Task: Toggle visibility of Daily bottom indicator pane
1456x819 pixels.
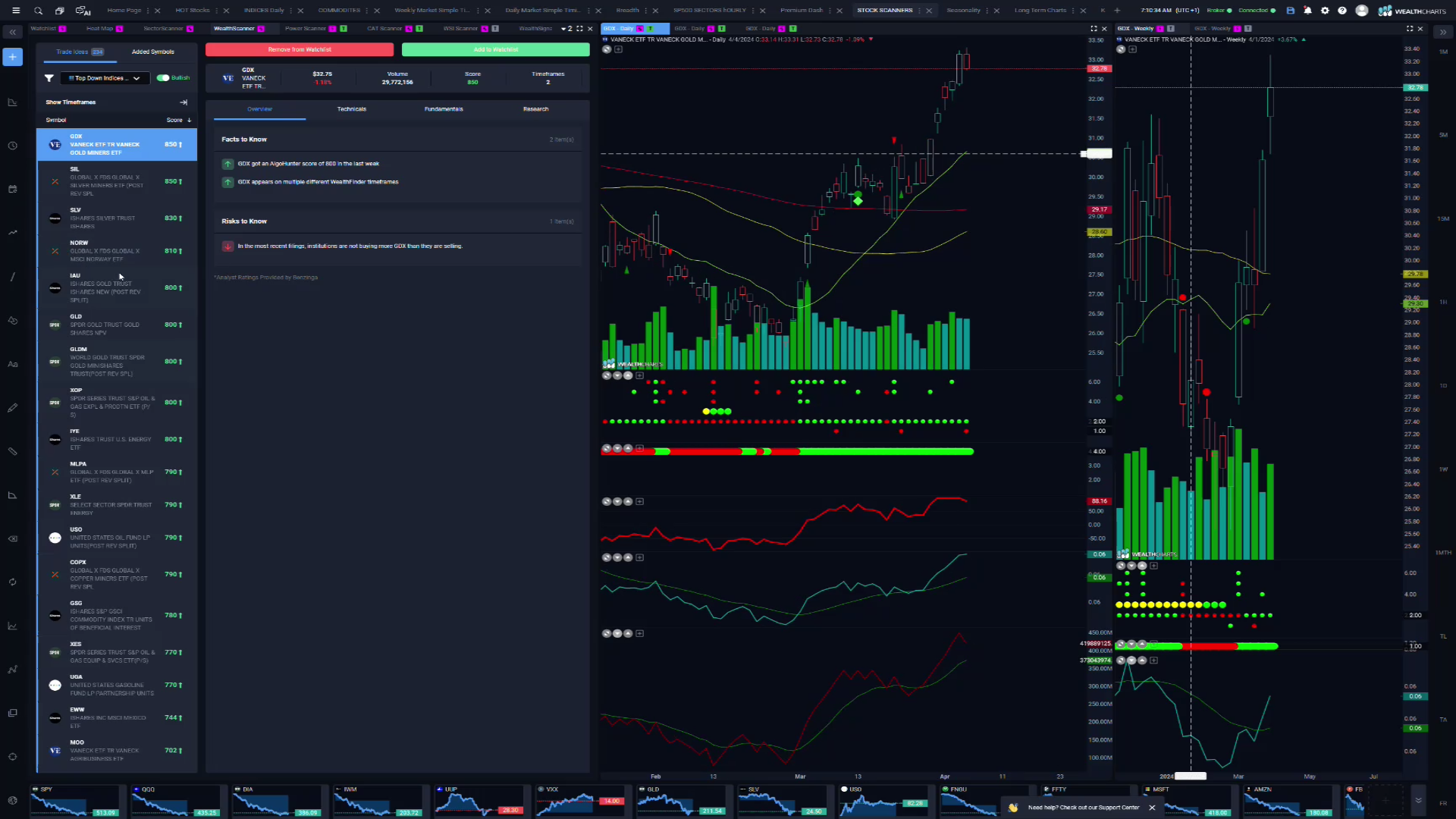Action: (607, 634)
